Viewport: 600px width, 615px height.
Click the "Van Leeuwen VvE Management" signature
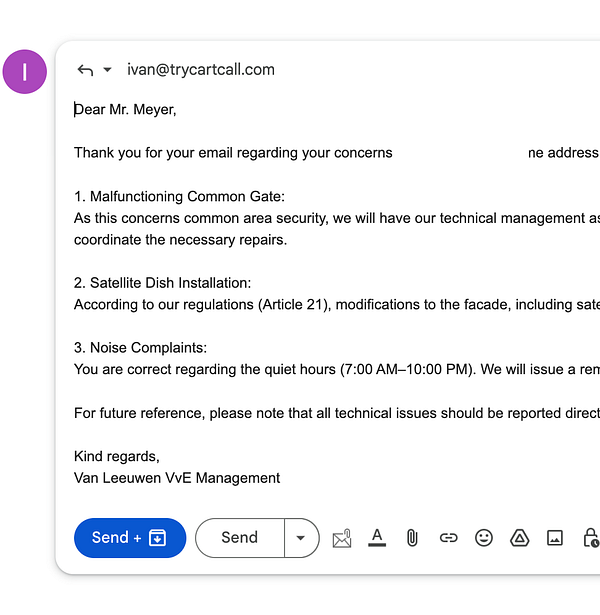tap(177, 478)
